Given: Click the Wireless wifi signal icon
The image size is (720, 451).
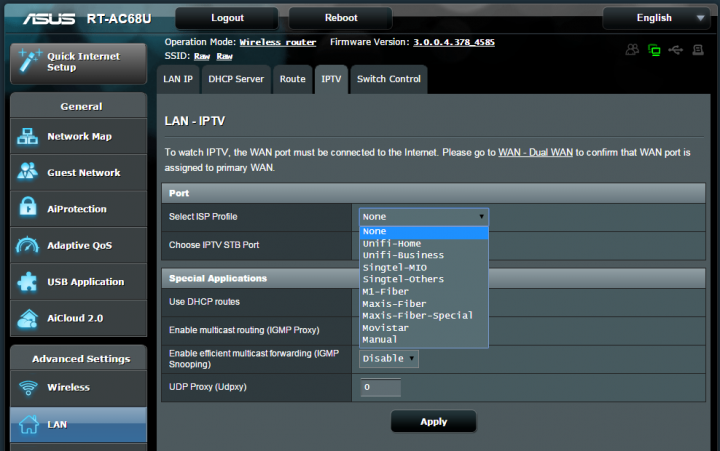Looking at the screenshot, I should tap(28, 387).
